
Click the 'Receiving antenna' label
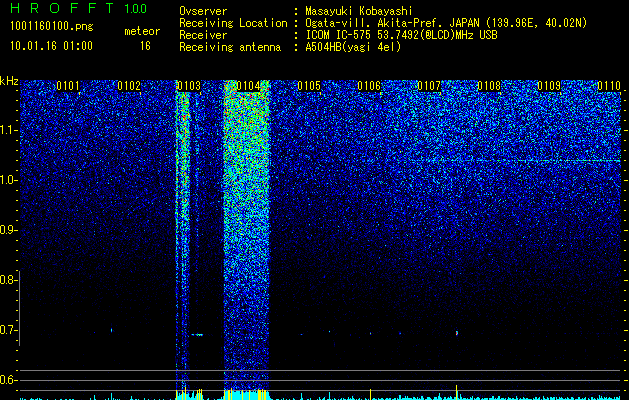click(230, 47)
